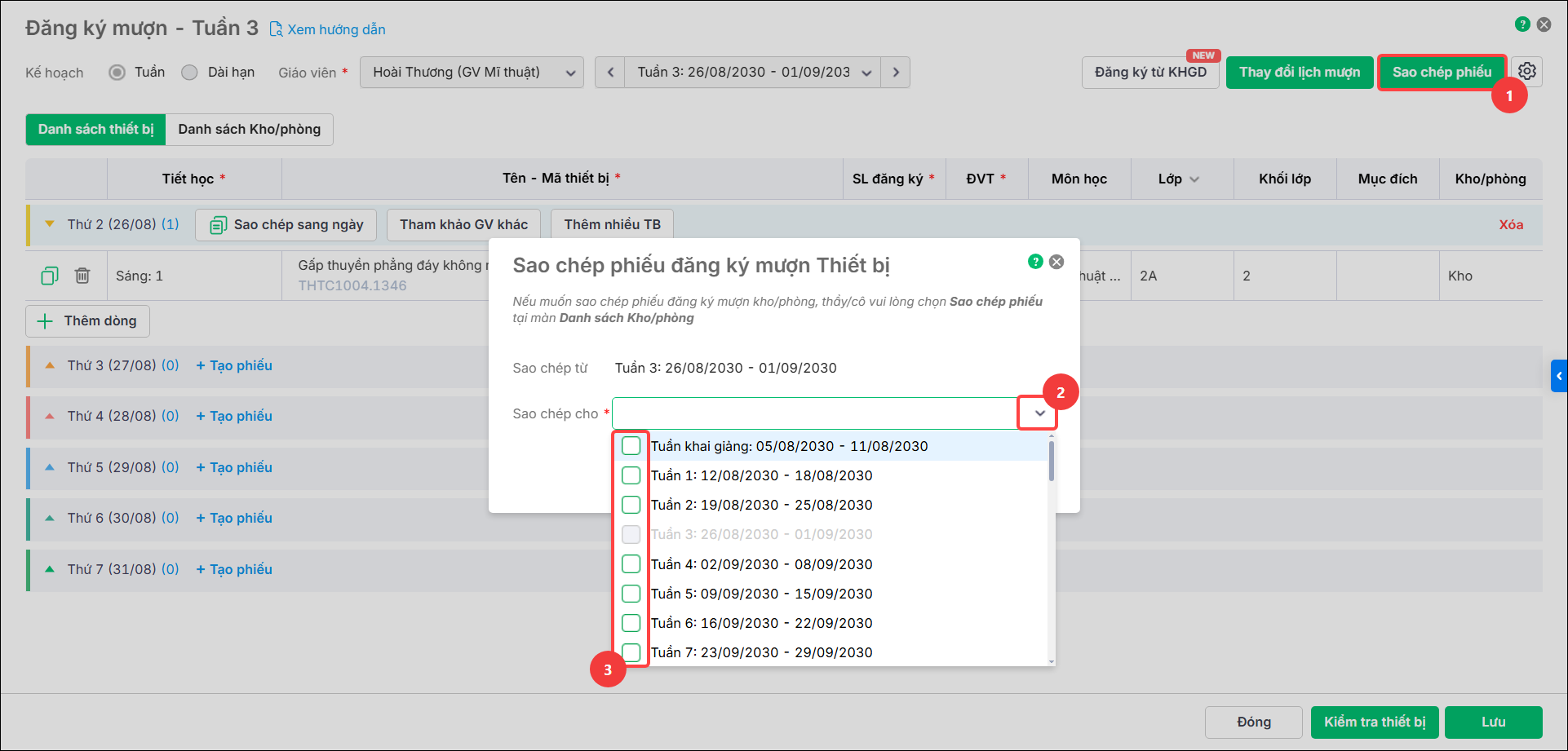Viewport: 1568px width, 751px height.
Task: Close the Sao chép phiếu dialog
Action: [x=1056, y=262]
